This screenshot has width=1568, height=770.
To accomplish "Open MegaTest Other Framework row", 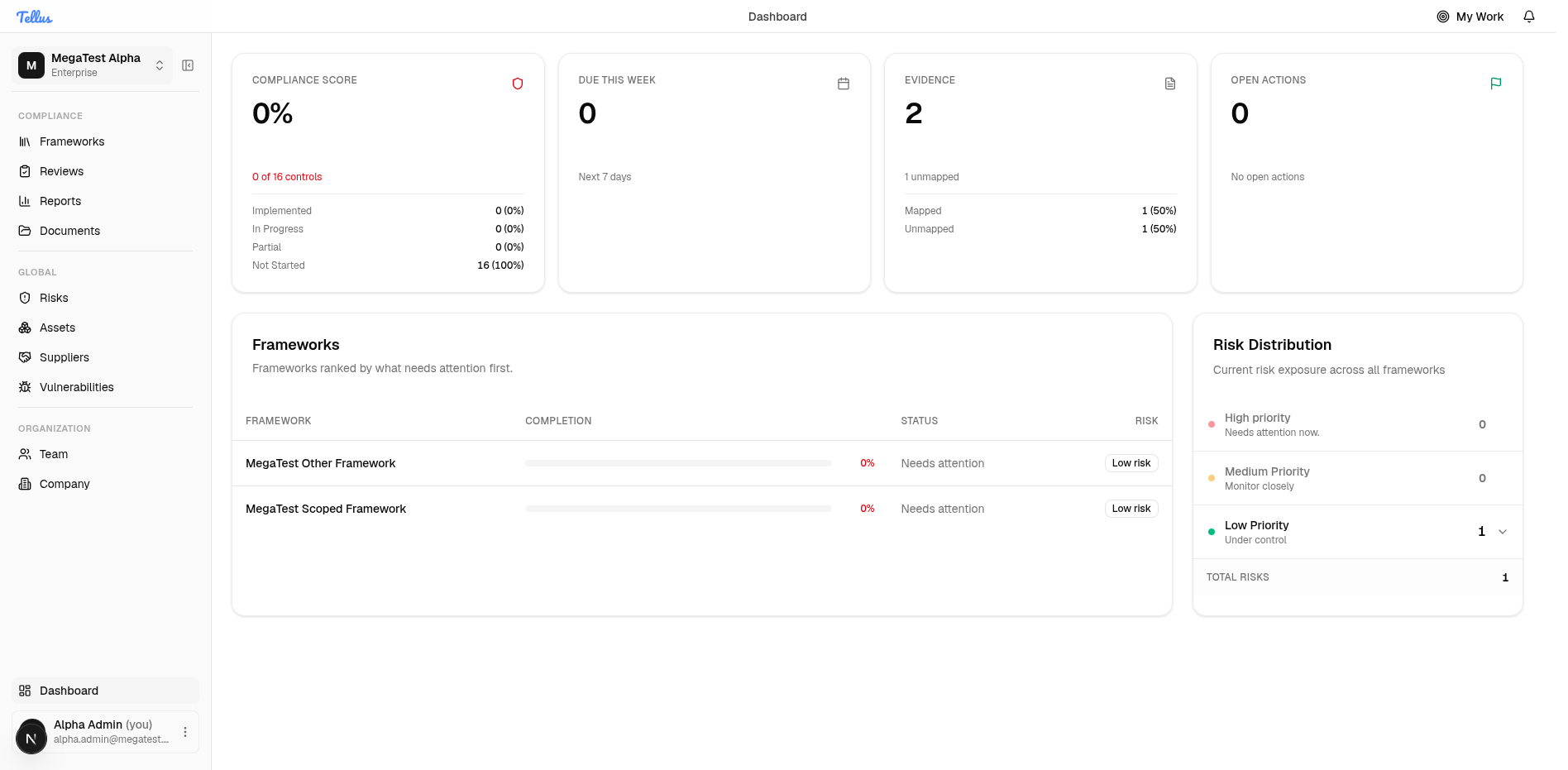I will click(x=701, y=463).
